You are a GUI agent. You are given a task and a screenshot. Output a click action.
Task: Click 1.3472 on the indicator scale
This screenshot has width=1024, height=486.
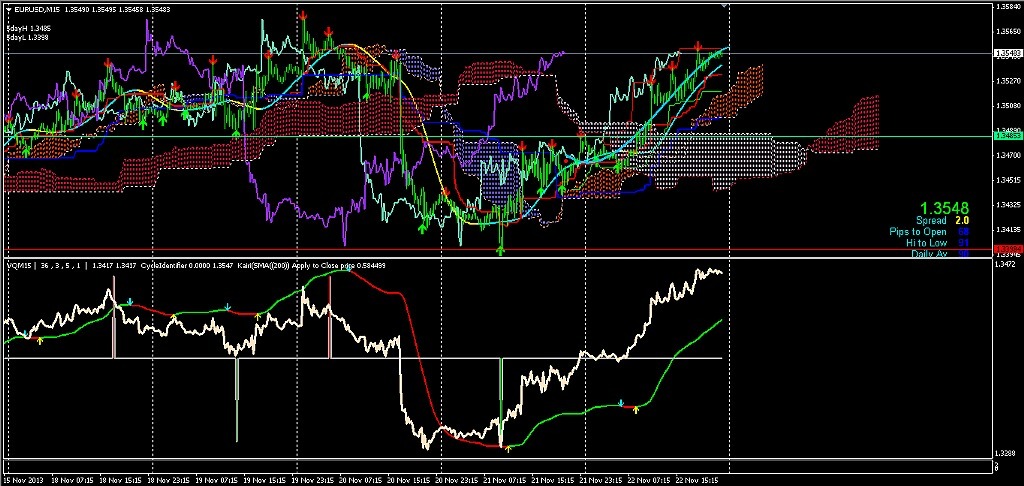pos(1004,265)
